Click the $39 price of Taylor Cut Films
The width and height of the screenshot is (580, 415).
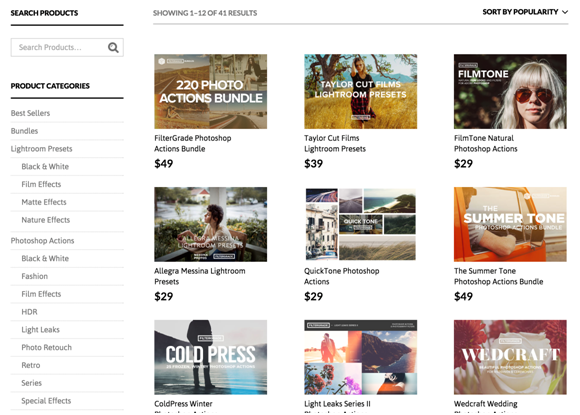point(313,163)
